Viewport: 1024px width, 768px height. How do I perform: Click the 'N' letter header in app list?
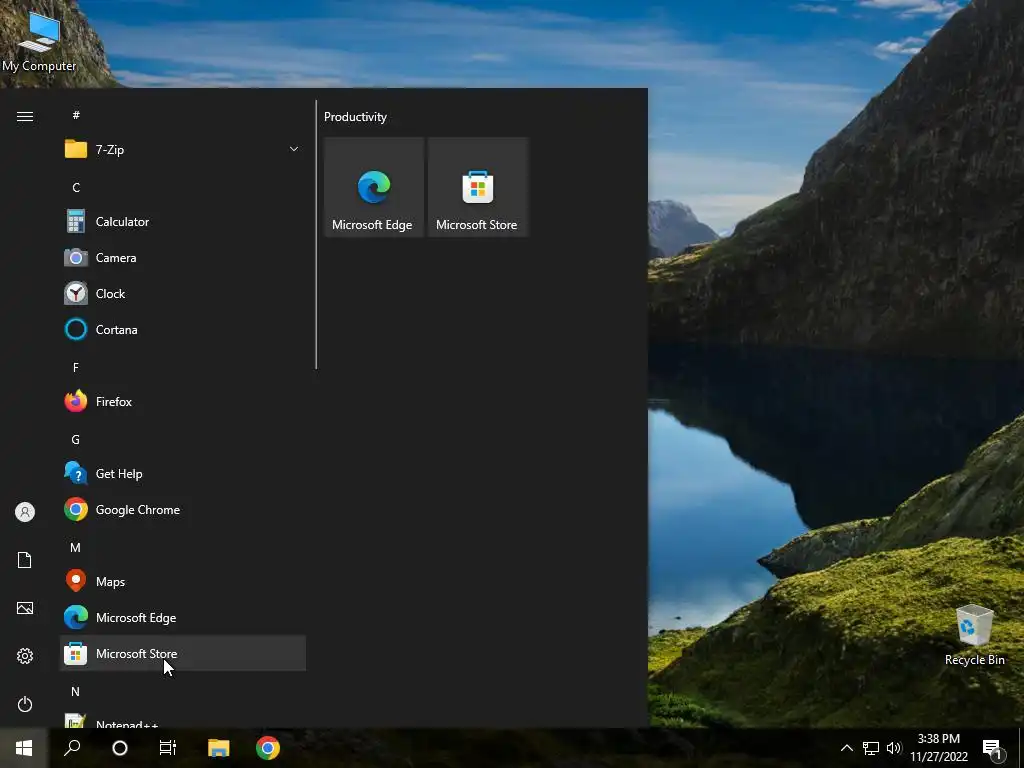coord(76,691)
